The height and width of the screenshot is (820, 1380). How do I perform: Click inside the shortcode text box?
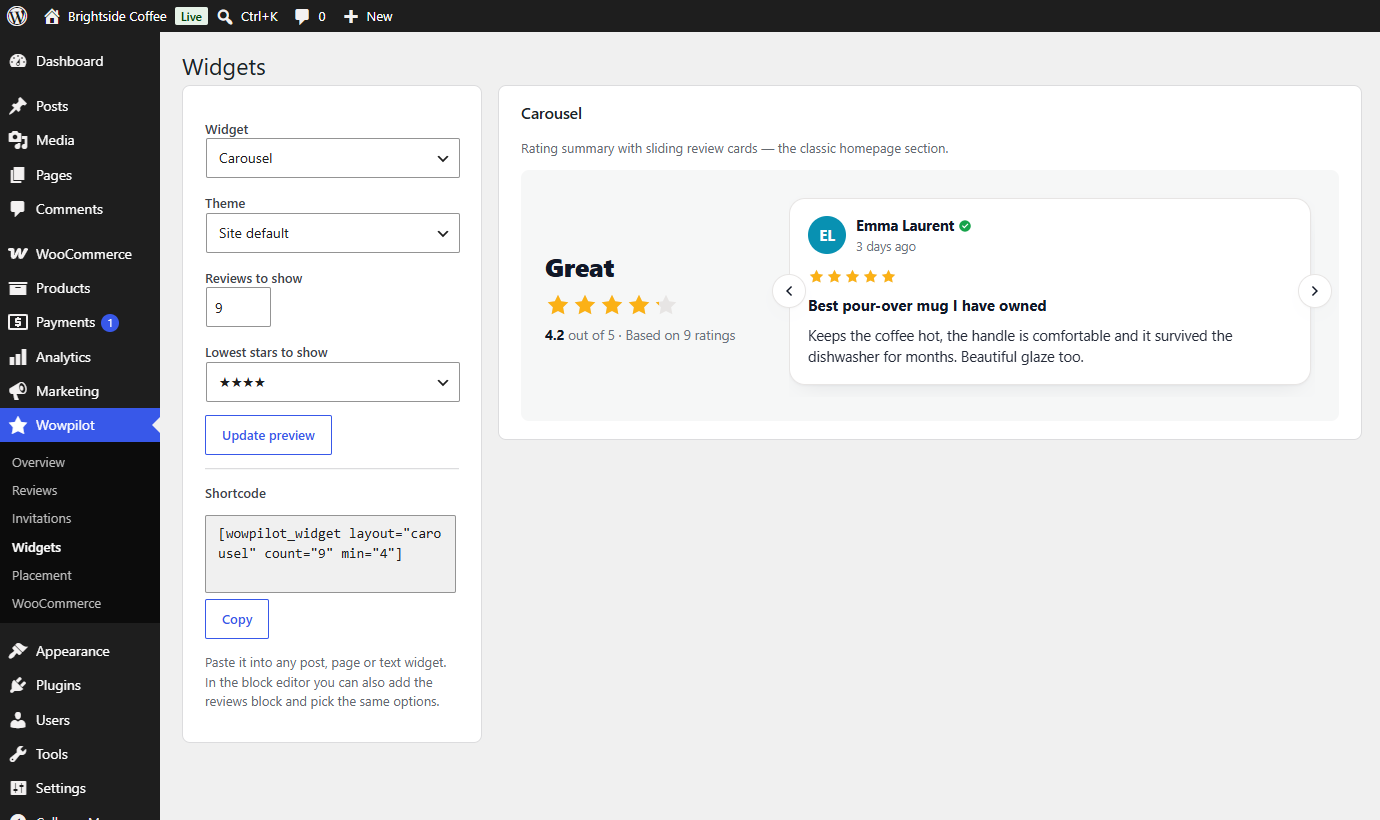pos(330,554)
